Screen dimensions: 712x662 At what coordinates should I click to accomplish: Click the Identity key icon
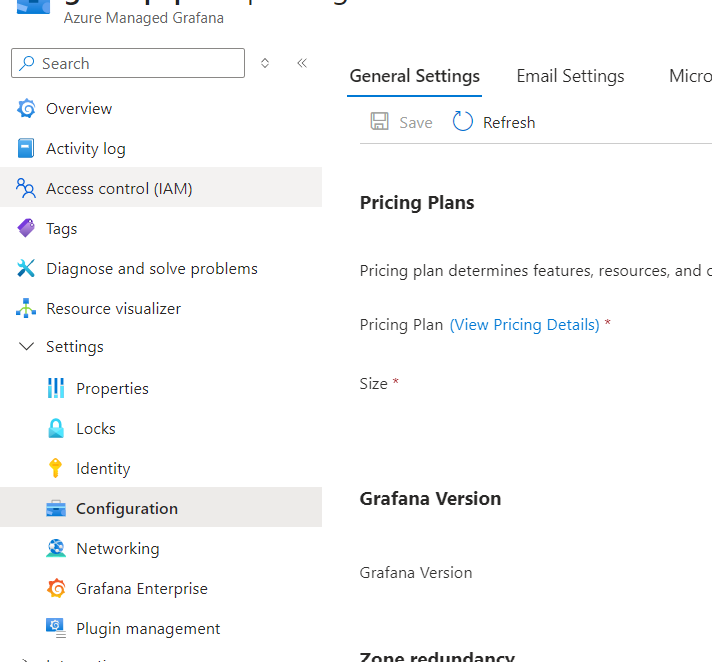pos(56,469)
